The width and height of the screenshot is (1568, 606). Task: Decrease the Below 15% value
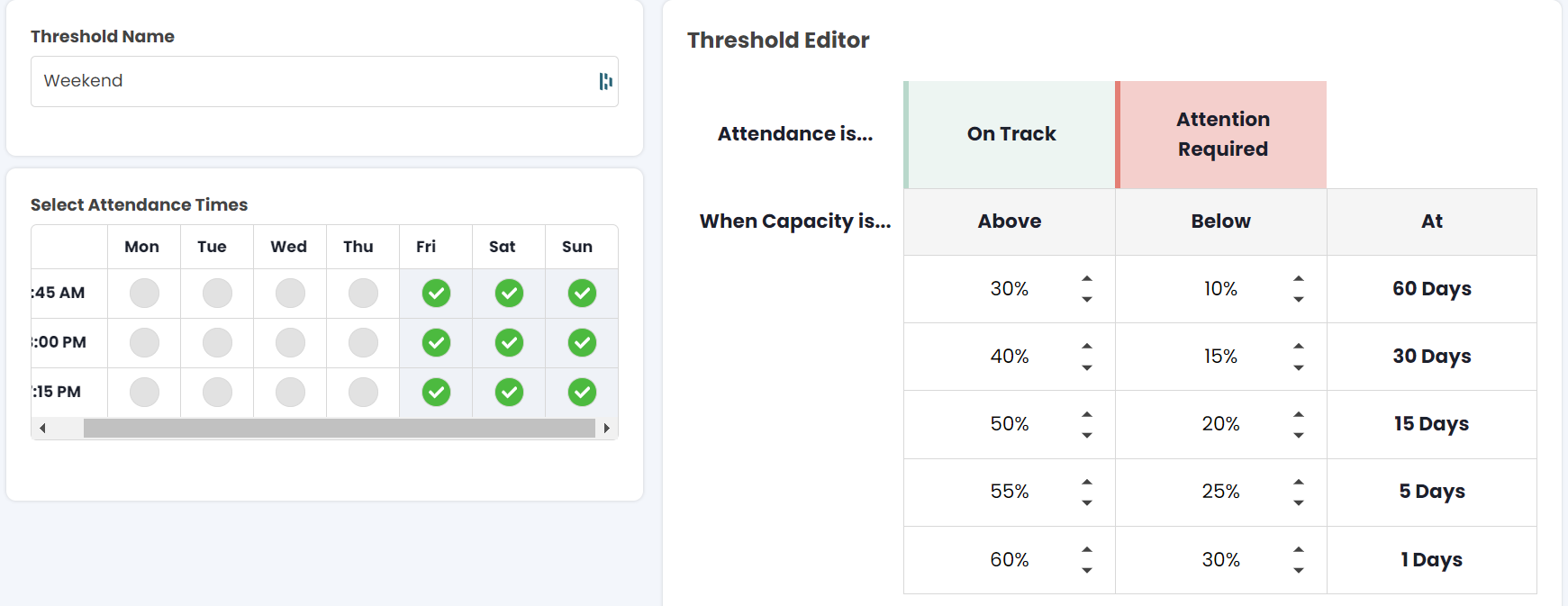click(x=1298, y=367)
